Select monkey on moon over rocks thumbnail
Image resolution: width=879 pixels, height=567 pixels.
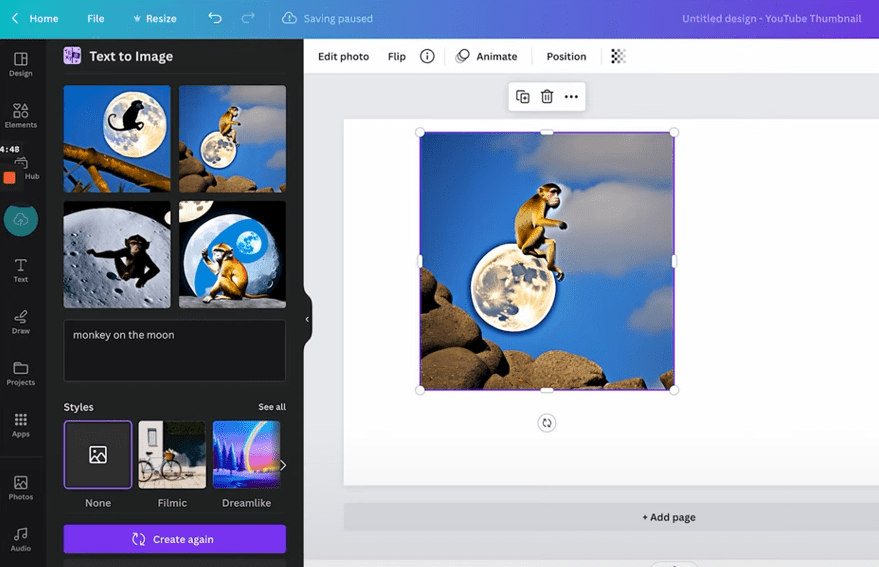pyautogui.click(x=232, y=139)
